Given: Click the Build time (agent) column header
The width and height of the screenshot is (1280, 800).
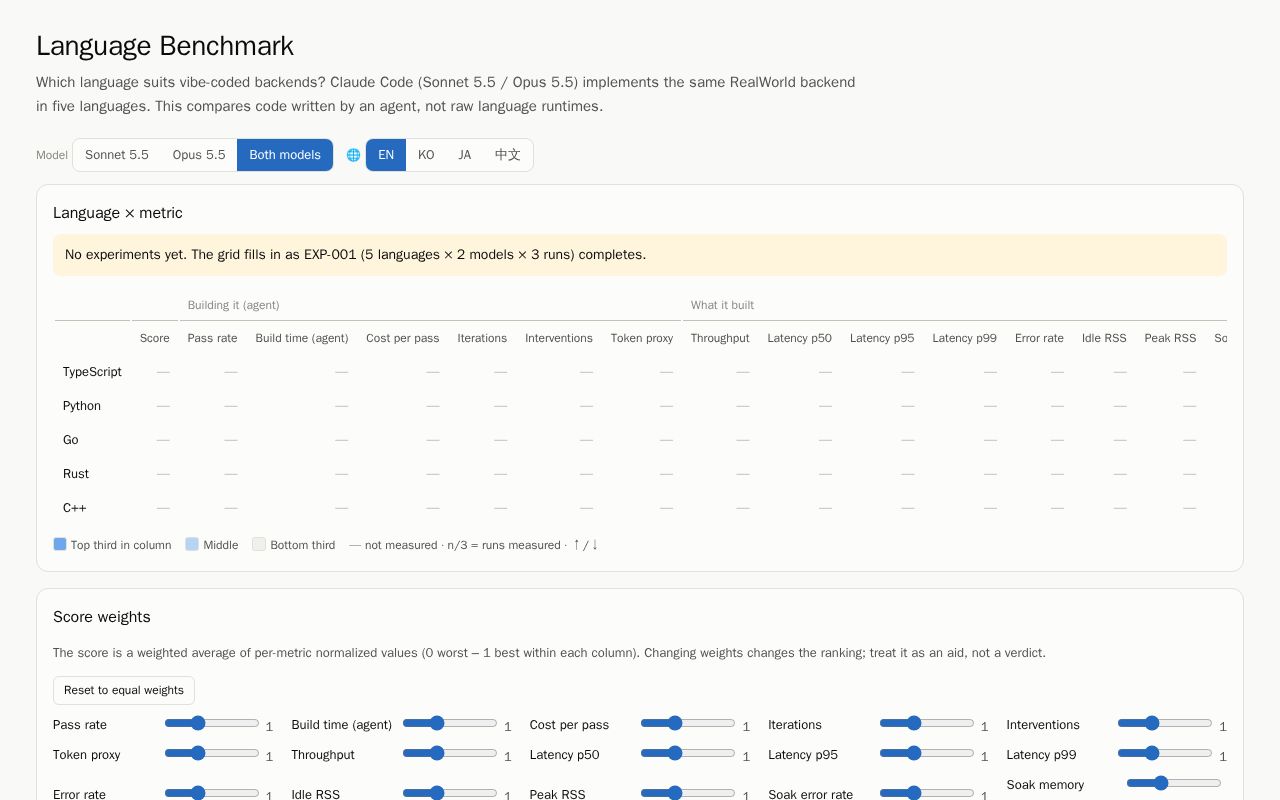Looking at the screenshot, I should 302,338.
